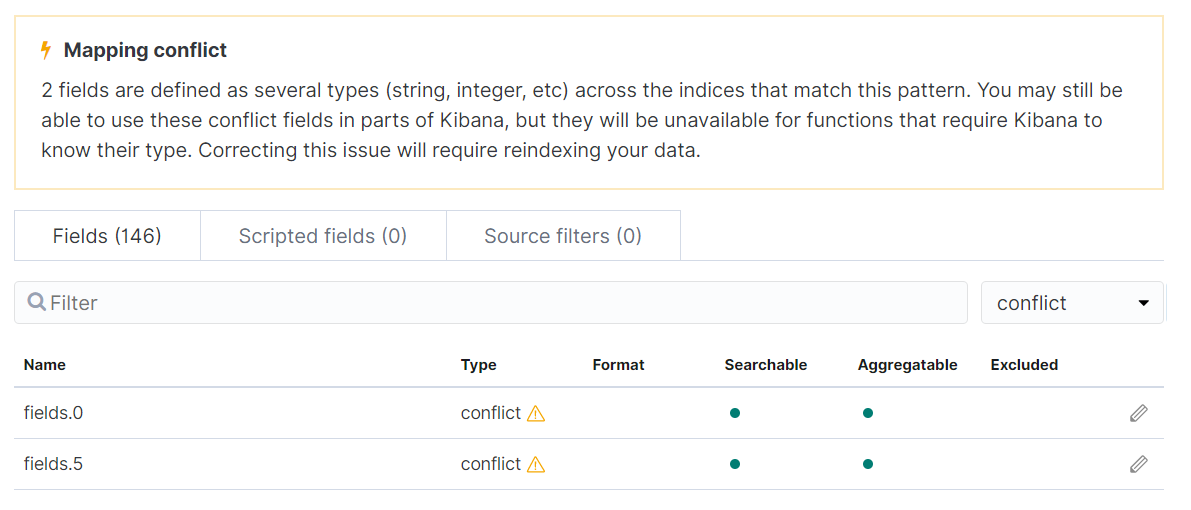Click the searchable dot for fields.5
Viewport: 1191px width, 510px height.
click(x=735, y=464)
